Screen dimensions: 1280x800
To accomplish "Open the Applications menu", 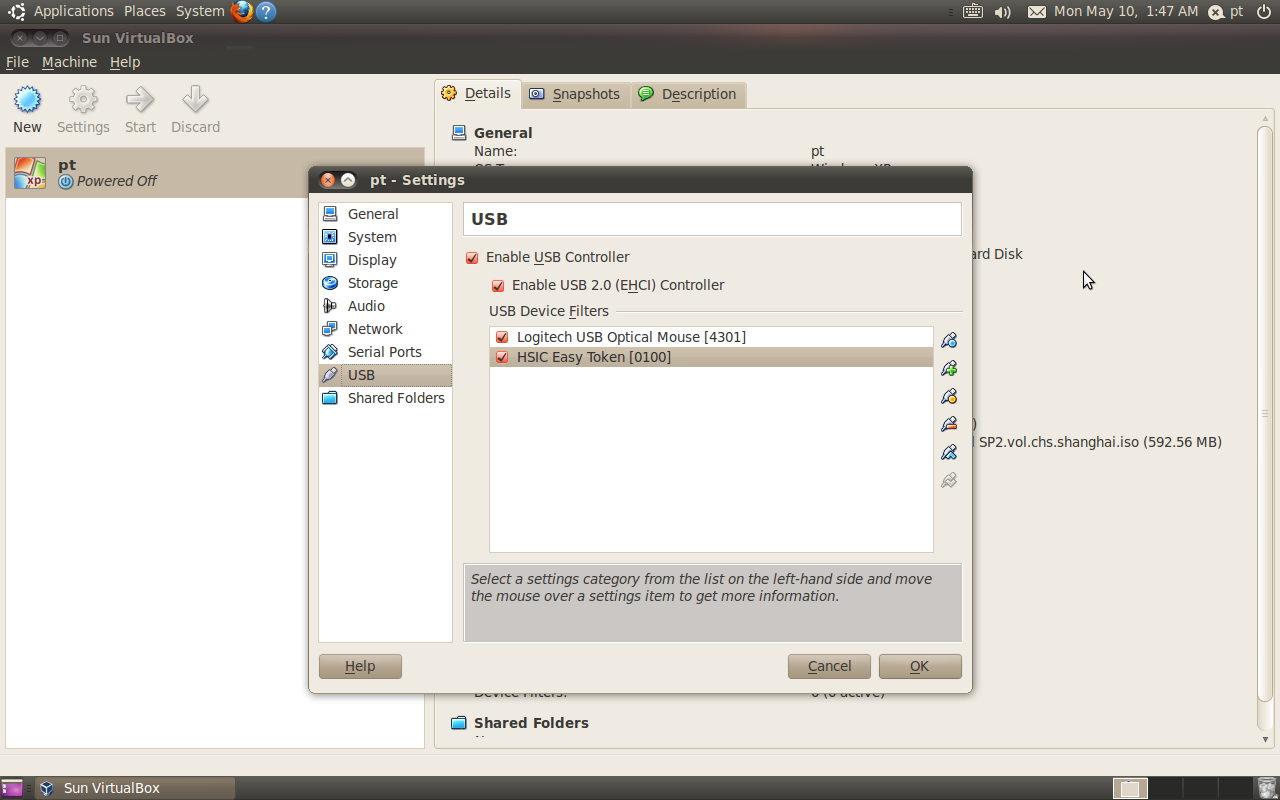I will pyautogui.click(x=73, y=11).
